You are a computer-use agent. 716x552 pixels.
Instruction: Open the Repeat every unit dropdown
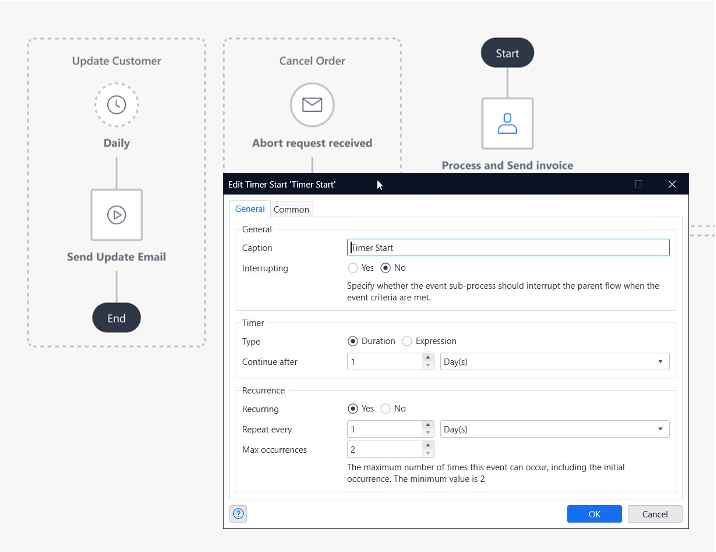(x=555, y=429)
